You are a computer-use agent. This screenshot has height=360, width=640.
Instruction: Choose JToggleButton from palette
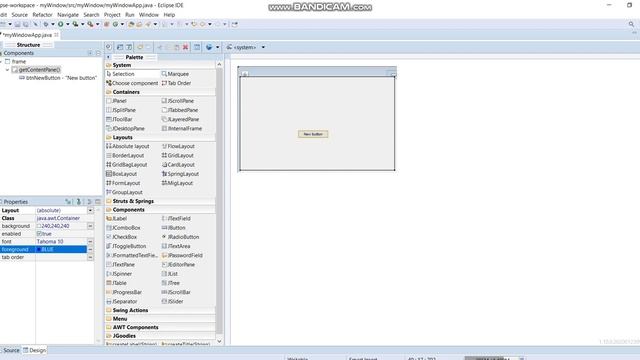pos(126,246)
